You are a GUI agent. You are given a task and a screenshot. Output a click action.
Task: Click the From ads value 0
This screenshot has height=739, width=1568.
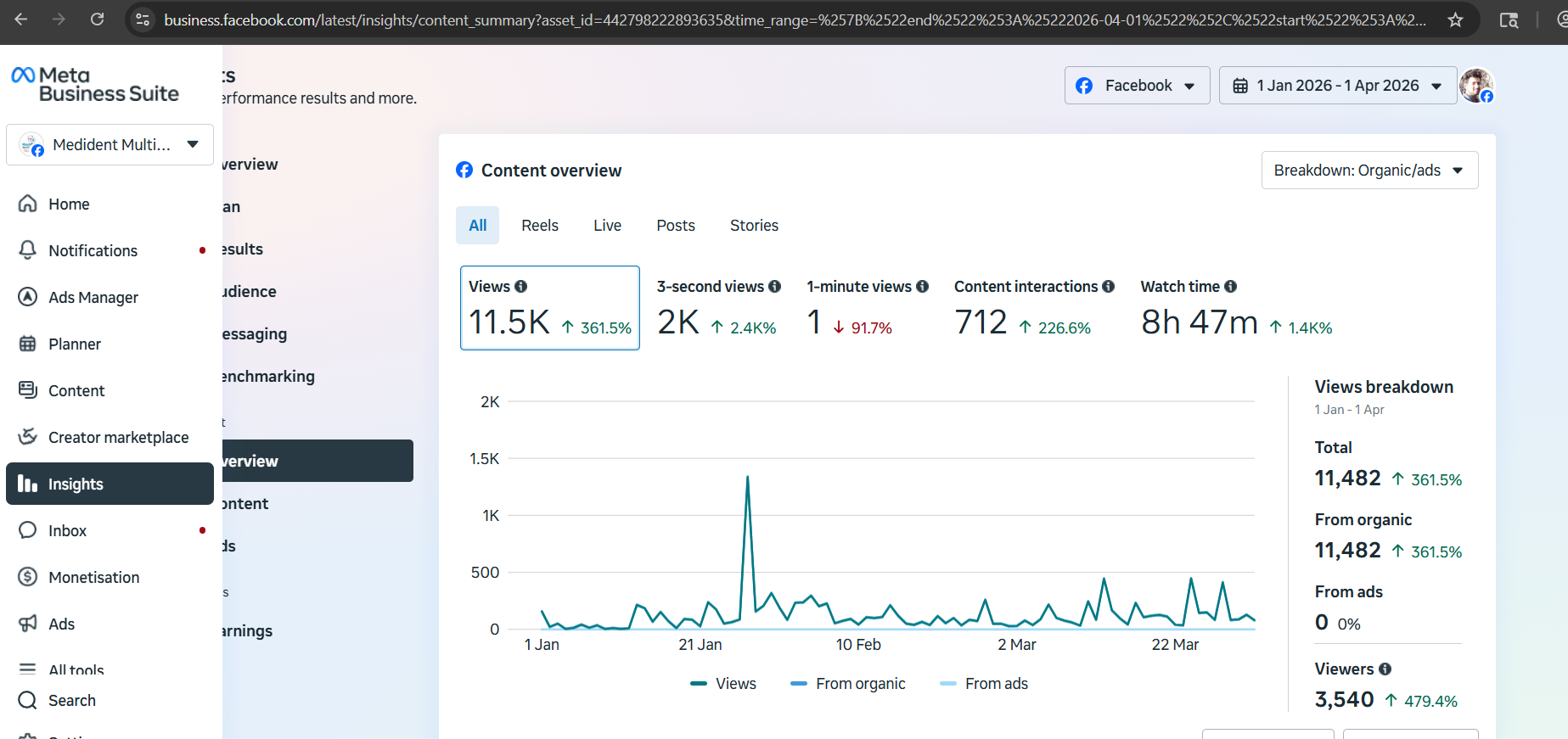click(1322, 623)
